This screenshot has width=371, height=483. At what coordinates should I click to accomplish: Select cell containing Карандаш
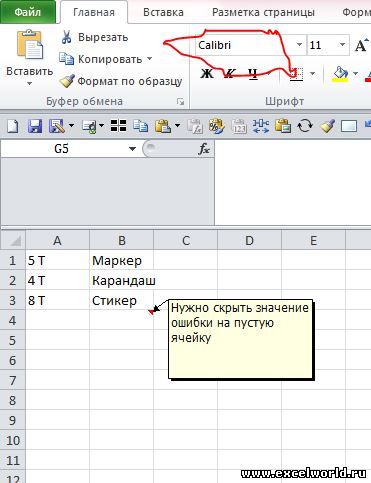click(122, 280)
